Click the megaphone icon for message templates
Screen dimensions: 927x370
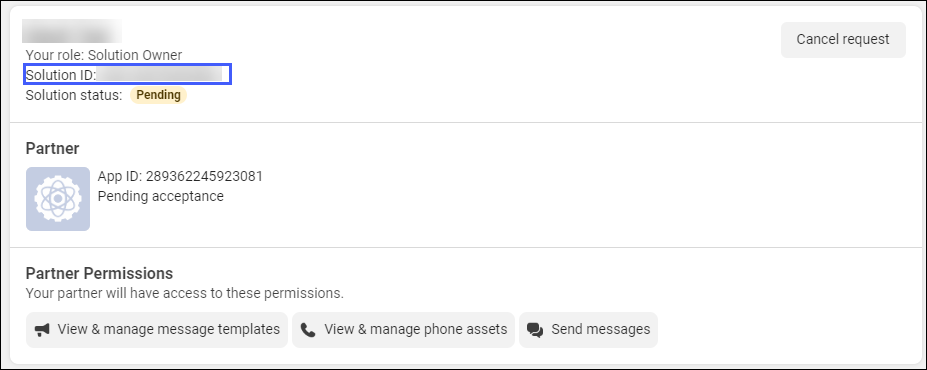click(42, 330)
